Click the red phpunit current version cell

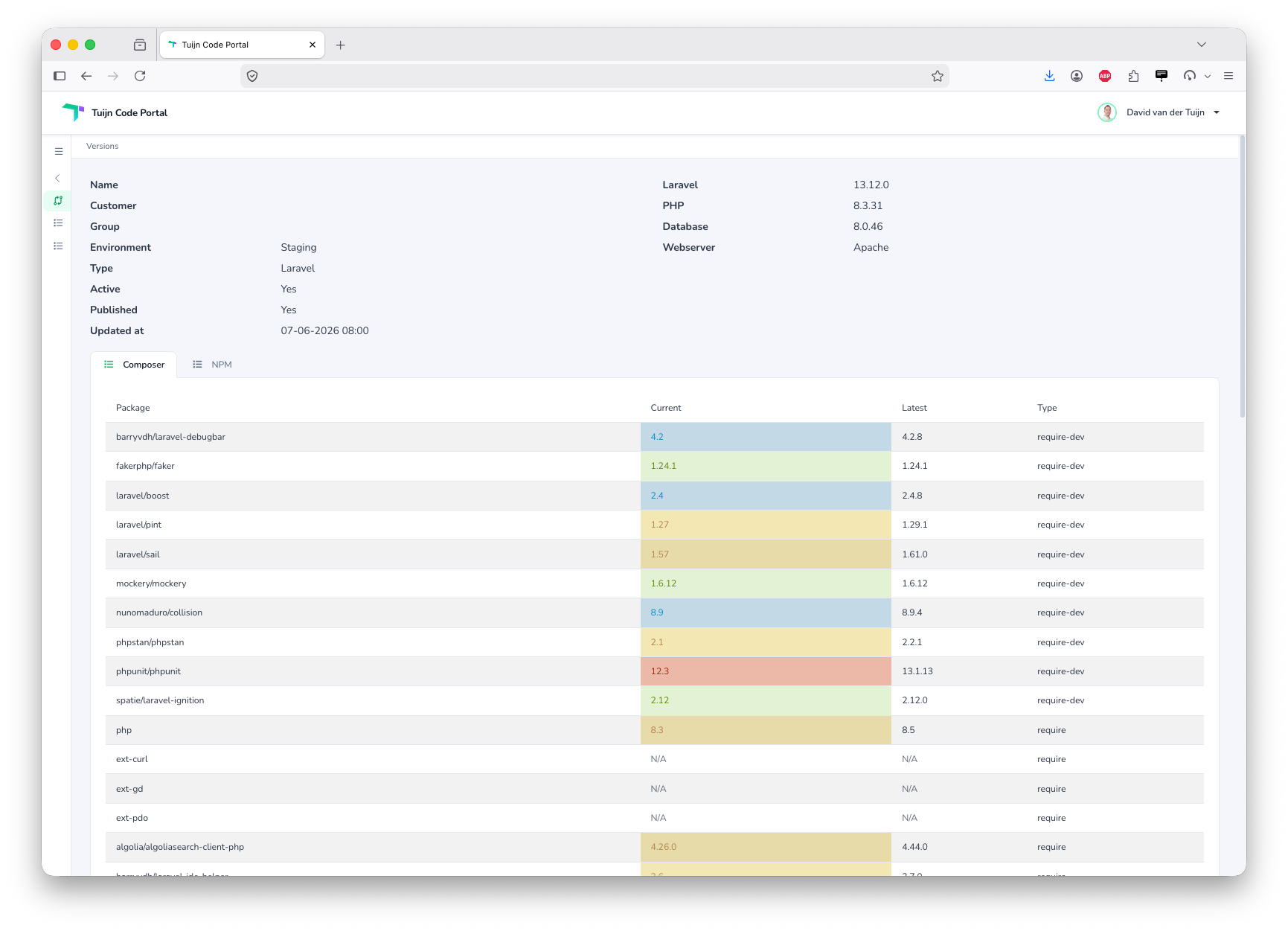(766, 671)
